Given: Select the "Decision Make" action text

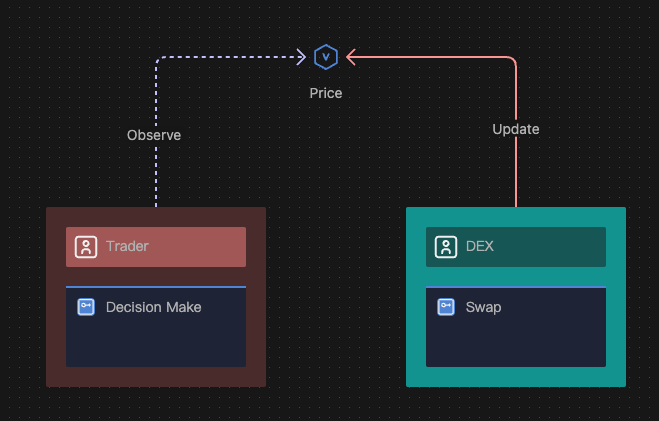Looking at the screenshot, I should 153,307.
